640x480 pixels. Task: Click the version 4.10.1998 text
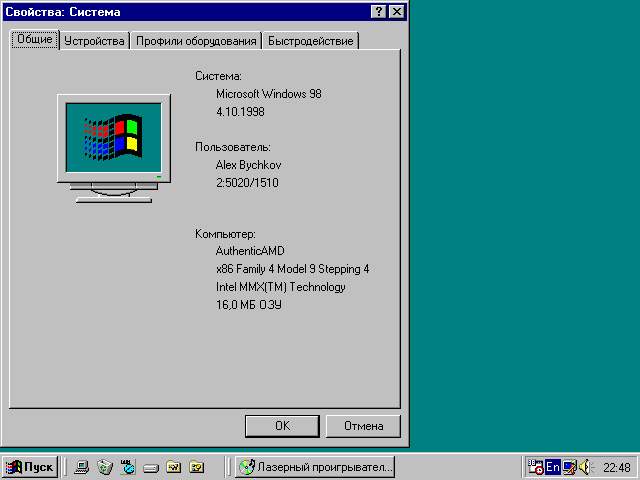click(x=240, y=112)
